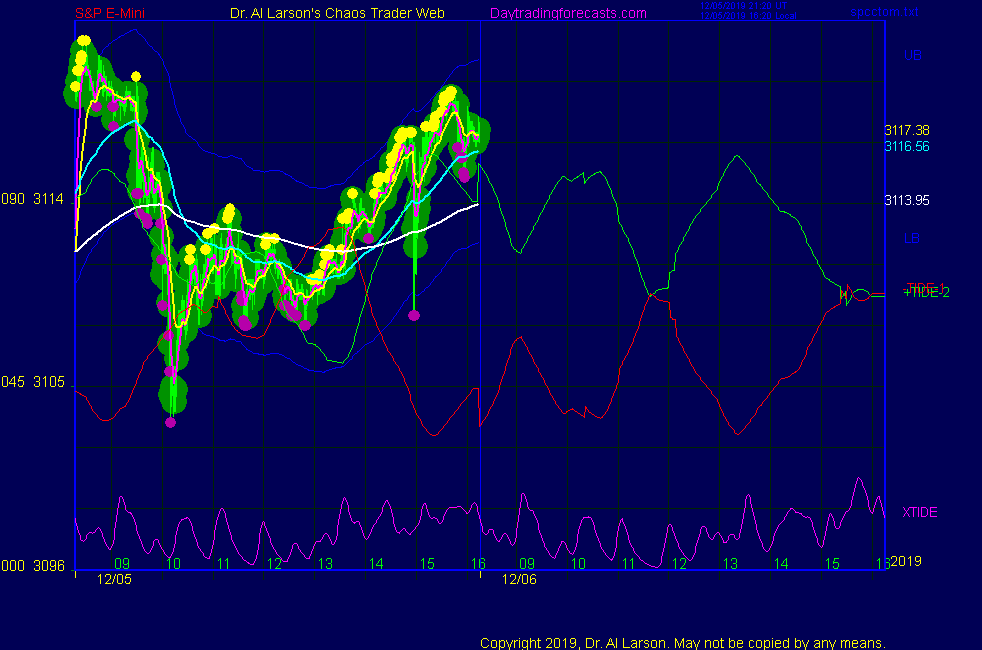Click the 'LB' lower band label
This screenshot has height=650, width=982.
[x=912, y=239]
